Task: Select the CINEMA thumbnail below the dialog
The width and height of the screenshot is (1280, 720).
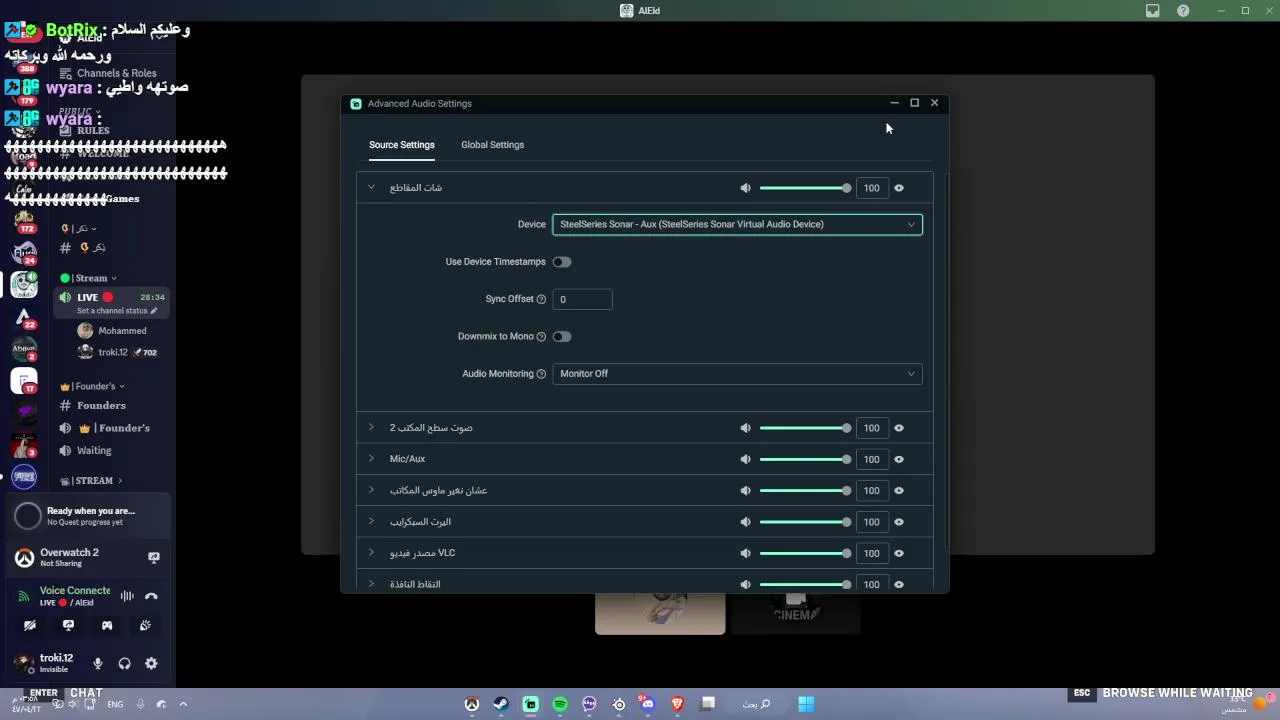Action: (795, 613)
